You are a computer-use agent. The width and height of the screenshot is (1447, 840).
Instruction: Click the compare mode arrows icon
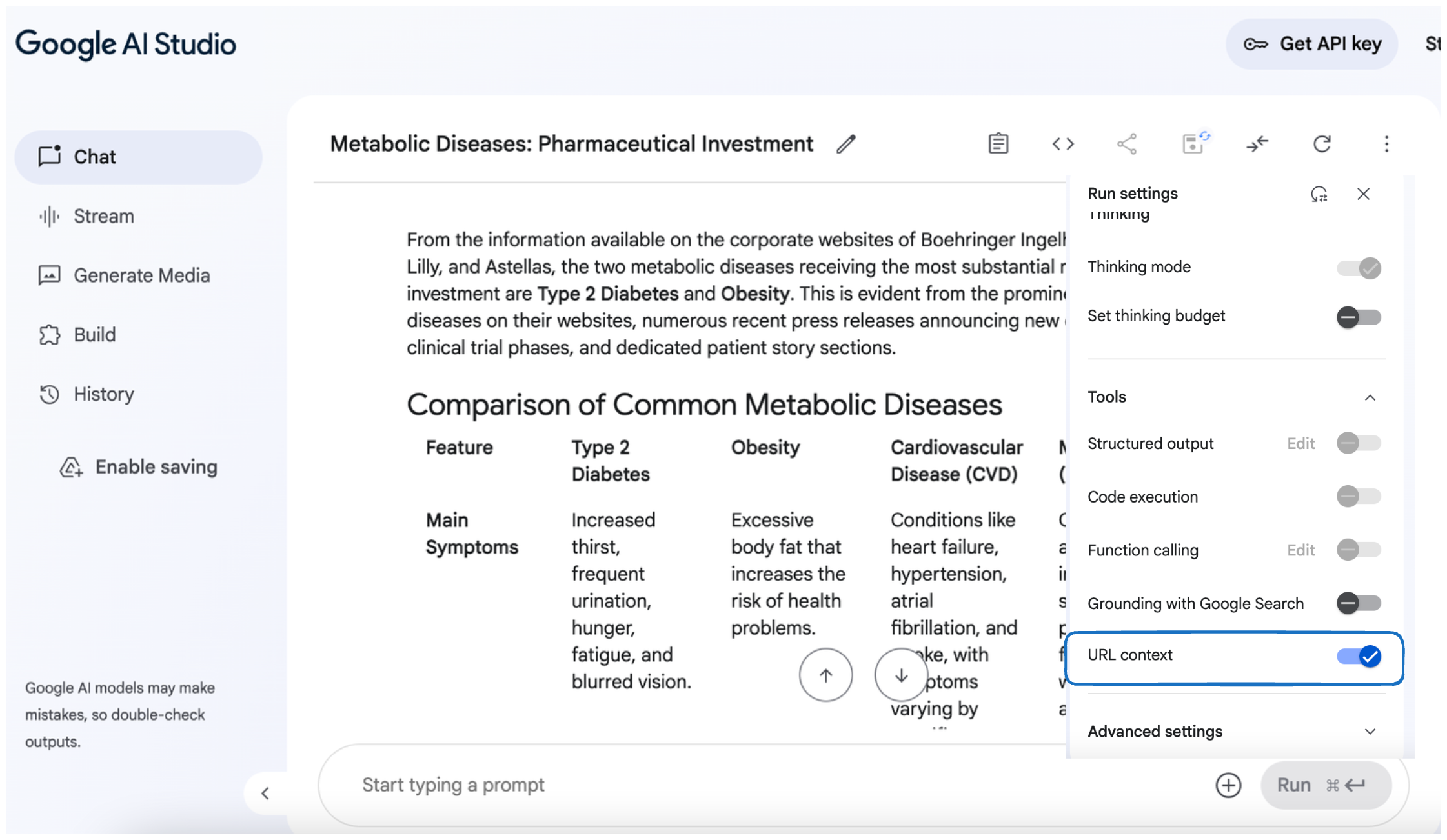click(x=1257, y=143)
